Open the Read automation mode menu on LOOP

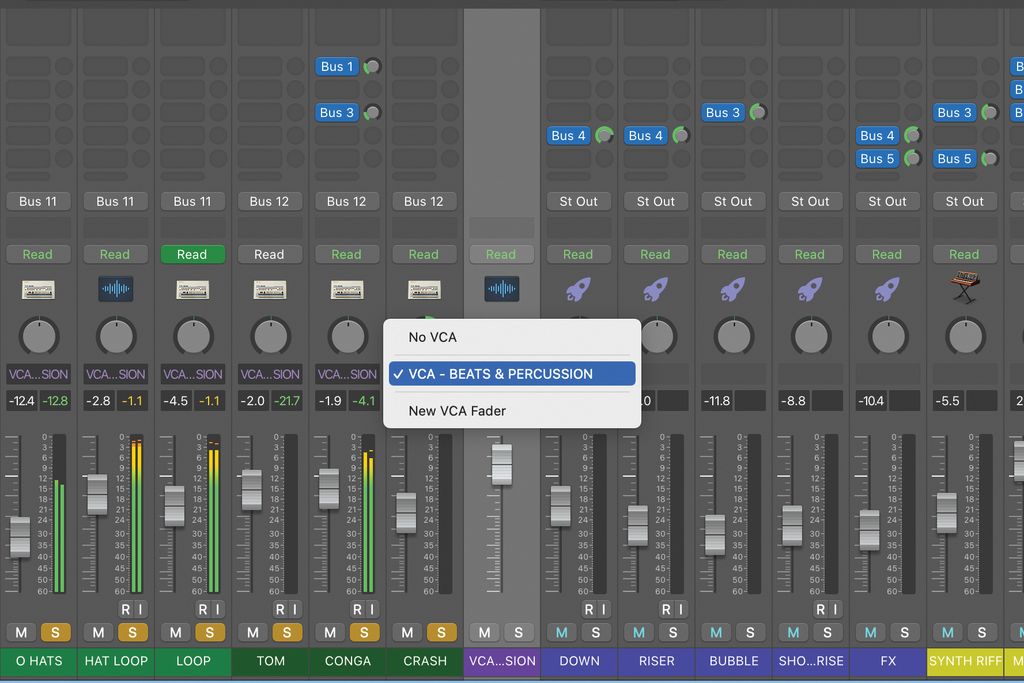point(192,254)
